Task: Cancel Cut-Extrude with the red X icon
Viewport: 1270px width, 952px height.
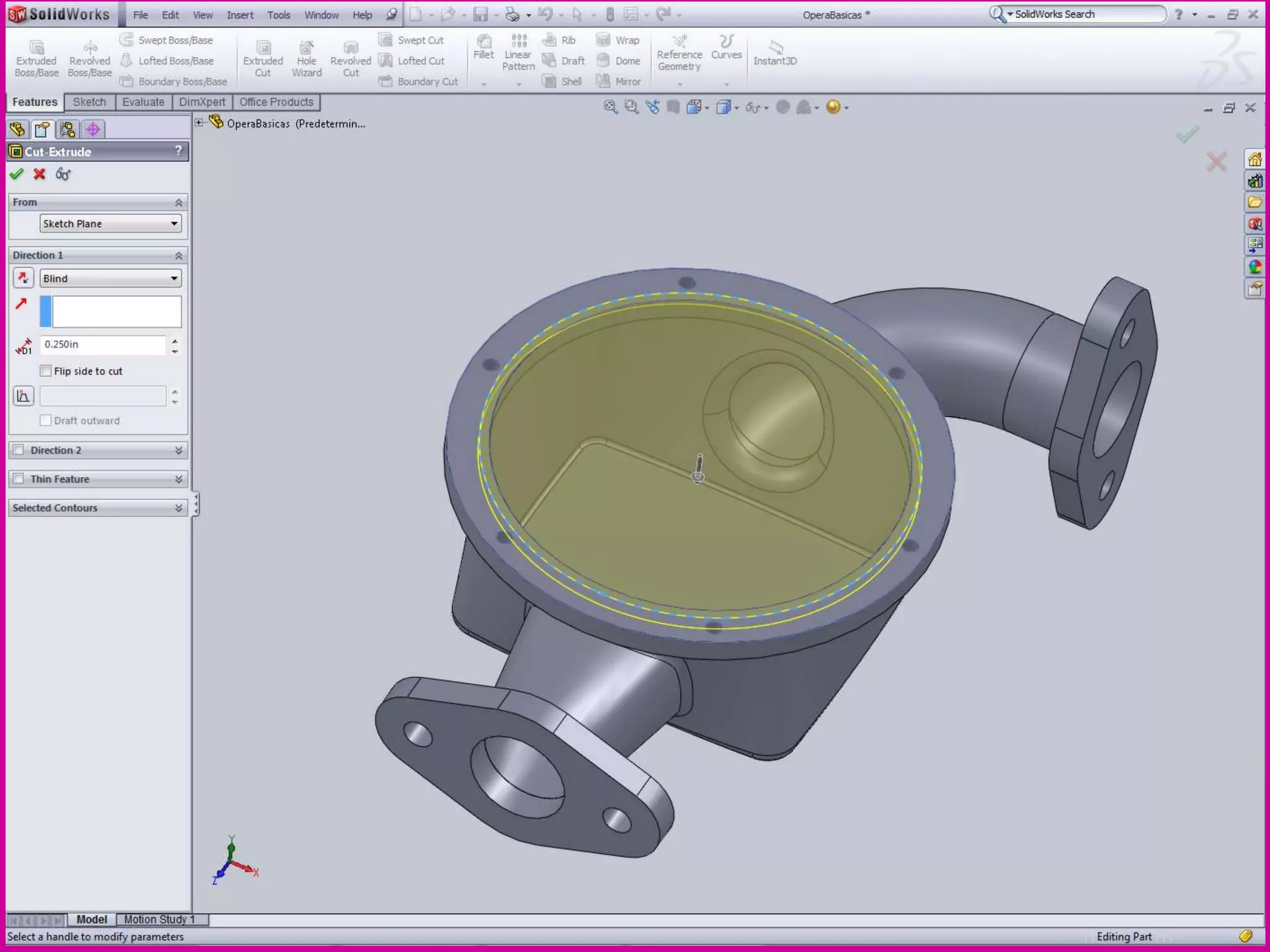Action: [x=40, y=174]
